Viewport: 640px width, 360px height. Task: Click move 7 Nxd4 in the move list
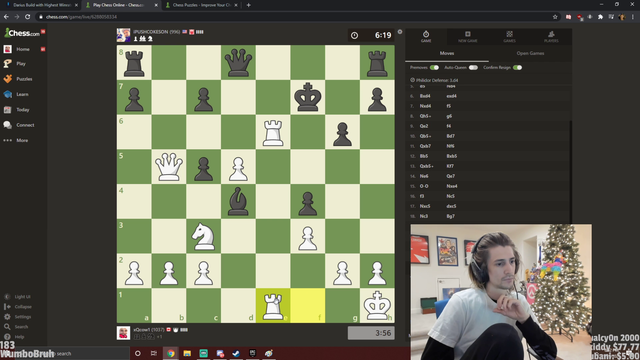tap(425, 106)
